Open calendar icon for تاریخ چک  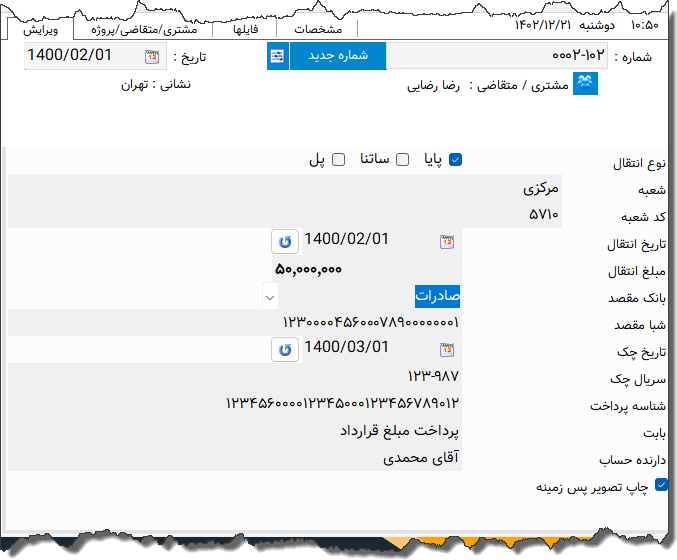click(x=447, y=350)
